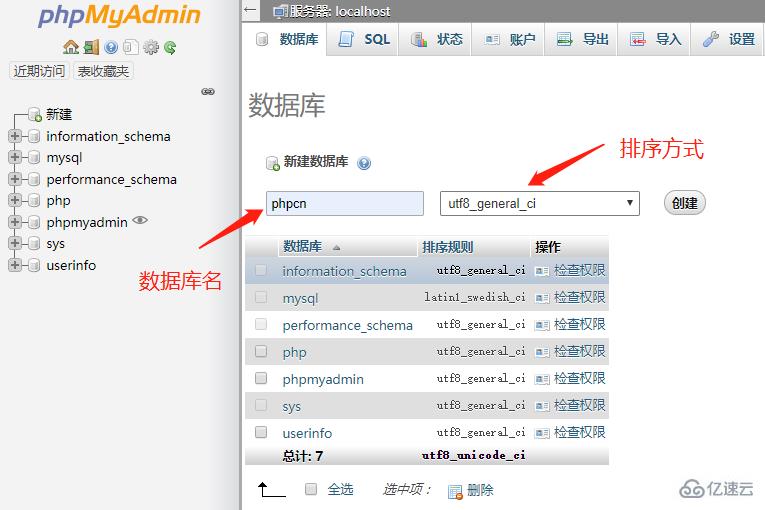This screenshot has height=510, width=765.
Task: Expand mysql tree node
Action: (15, 158)
